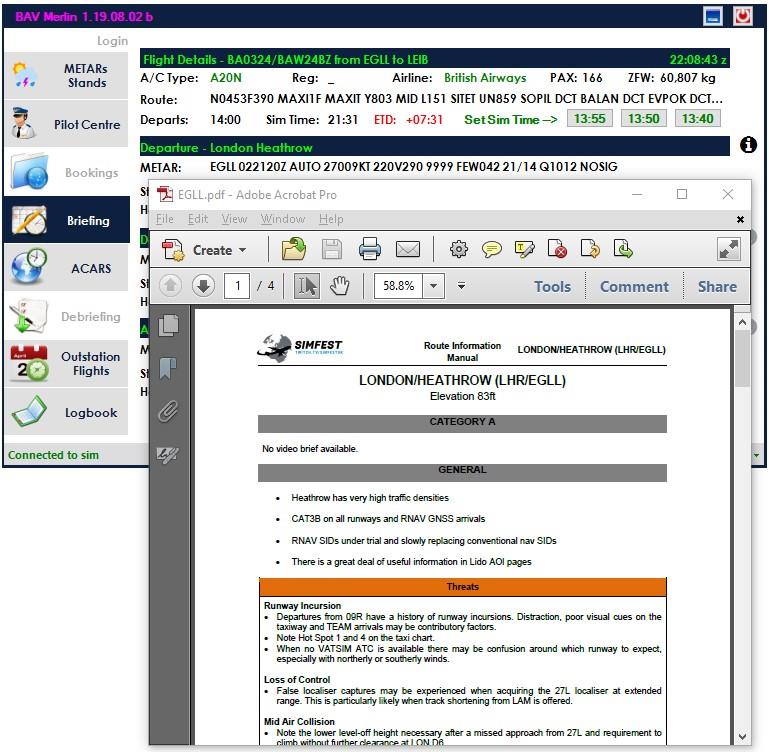Open the Bookings section
Viewport: 769px width, 752px height.
coord(66,172)
